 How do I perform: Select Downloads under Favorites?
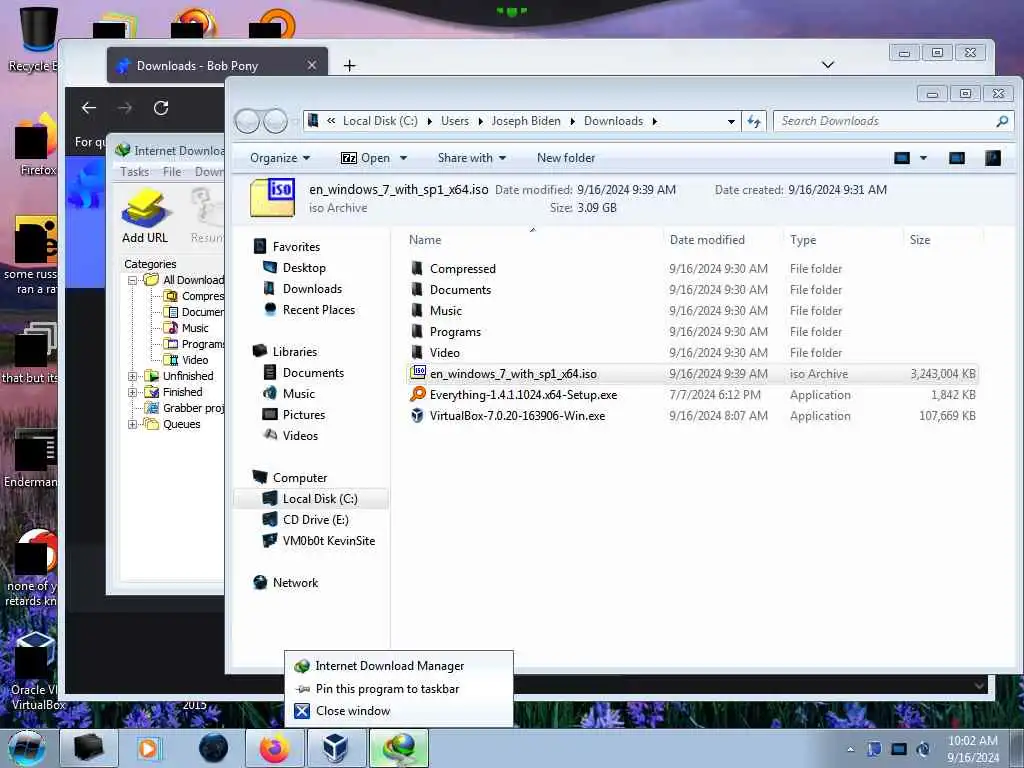coord(312,289)
